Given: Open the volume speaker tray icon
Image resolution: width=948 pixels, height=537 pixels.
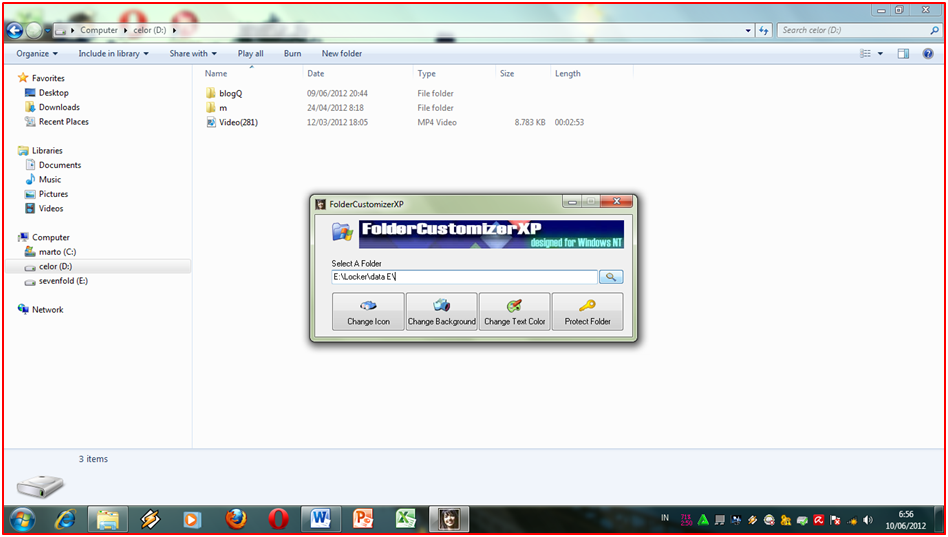Looking at the screenshot, I should point(869,519).
